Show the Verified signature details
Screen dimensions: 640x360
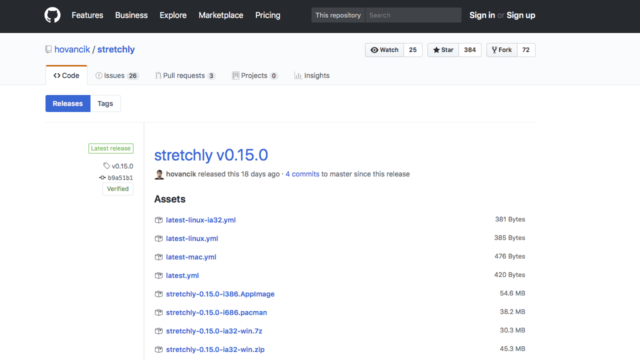click(118, 189)
